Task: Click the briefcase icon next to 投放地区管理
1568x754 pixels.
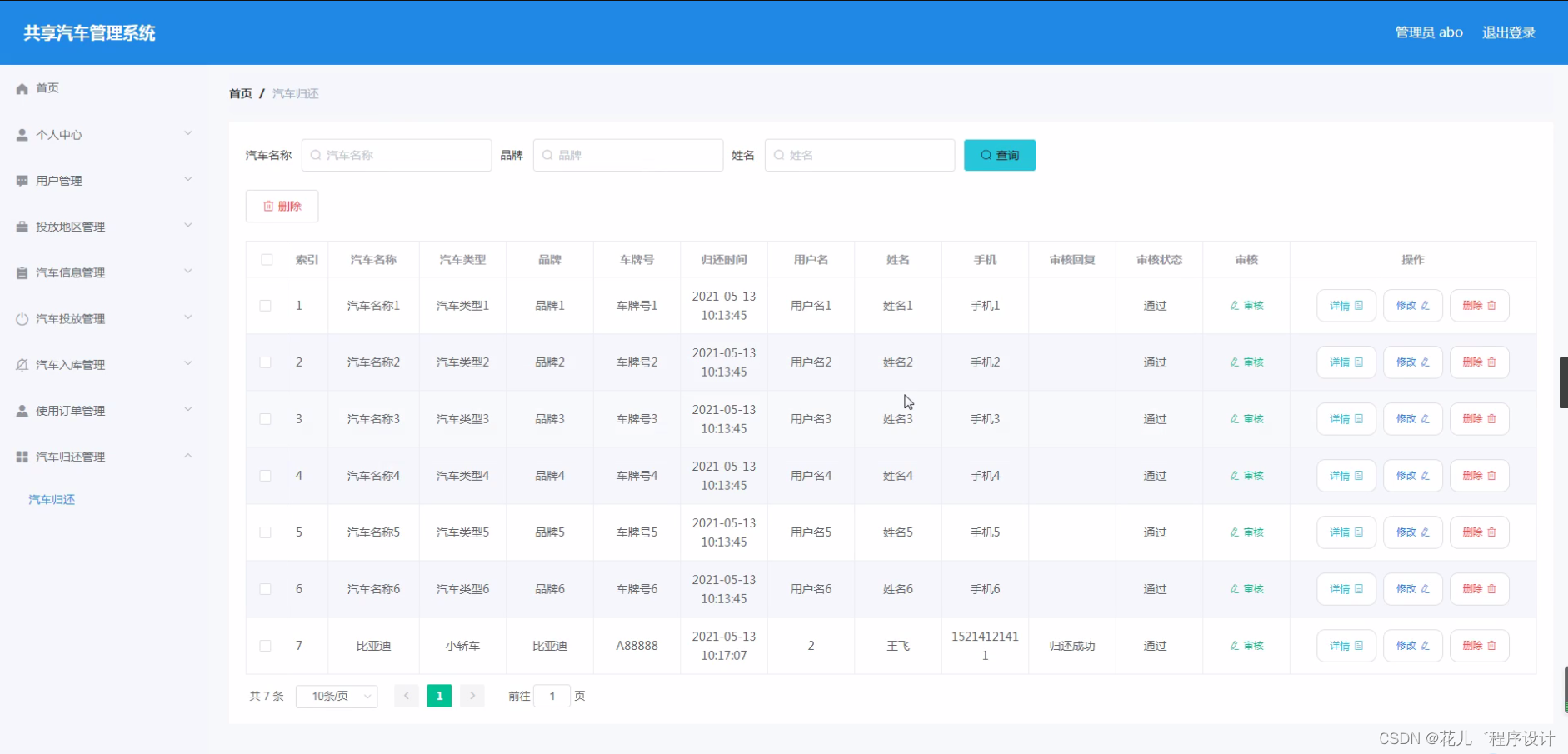Action: point(22,227)
